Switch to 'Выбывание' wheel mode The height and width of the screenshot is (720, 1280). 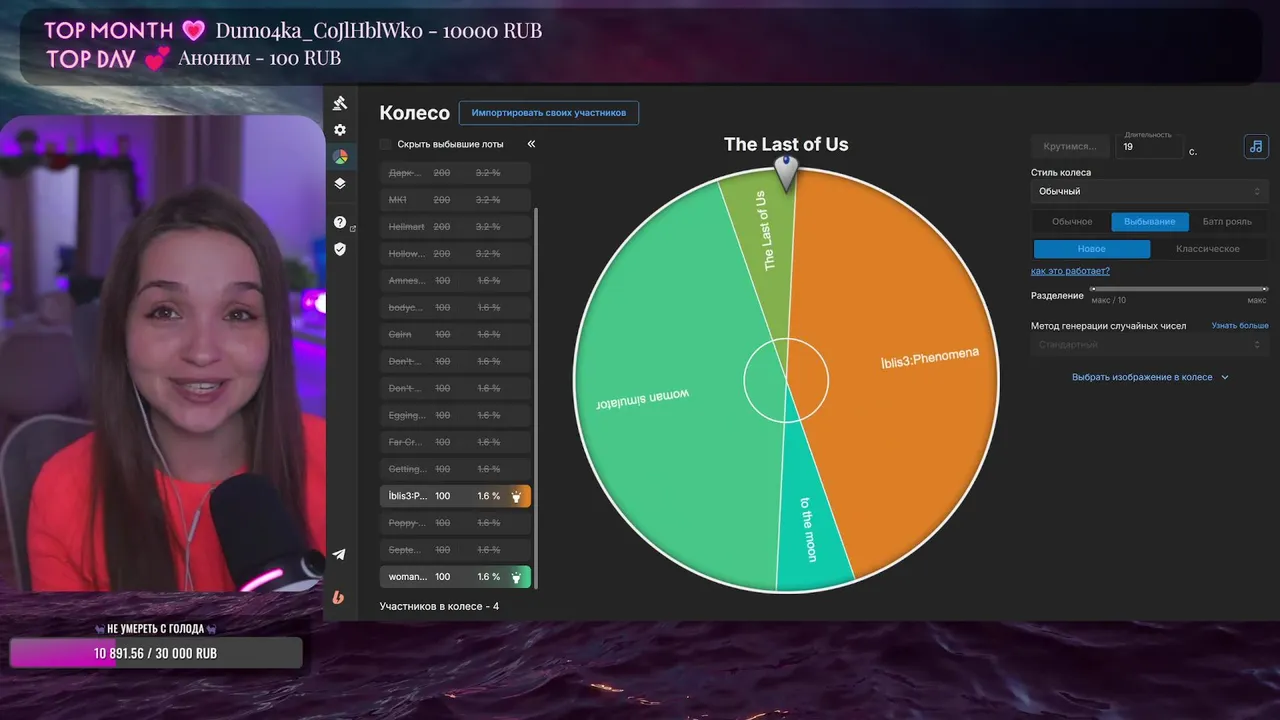point(1150,222)
